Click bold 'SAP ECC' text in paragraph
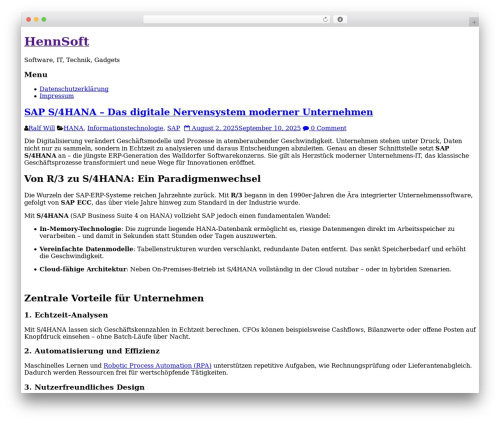500x423 pixels. pyautogui.click(x=76, y=203)
